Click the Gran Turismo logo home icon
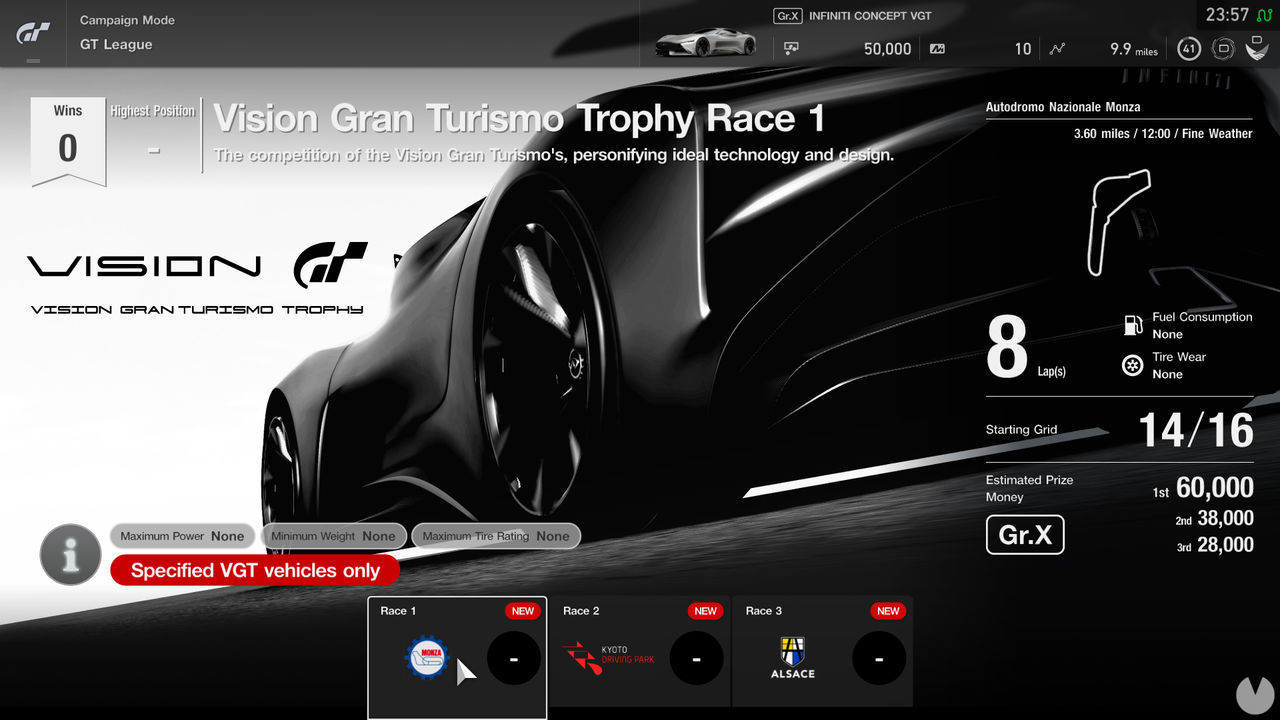 point(33,34)
